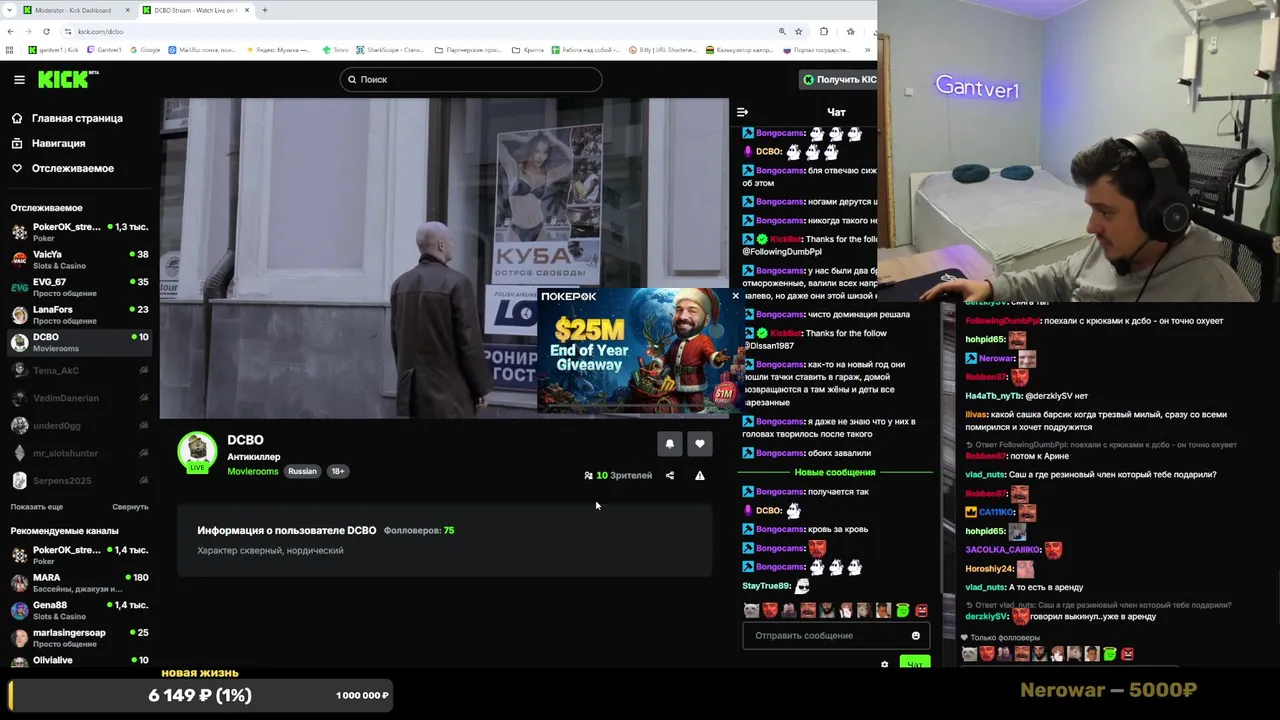1280x720 pixels.
Task: Click the Movierooms category link
Action: pos(253,471)
